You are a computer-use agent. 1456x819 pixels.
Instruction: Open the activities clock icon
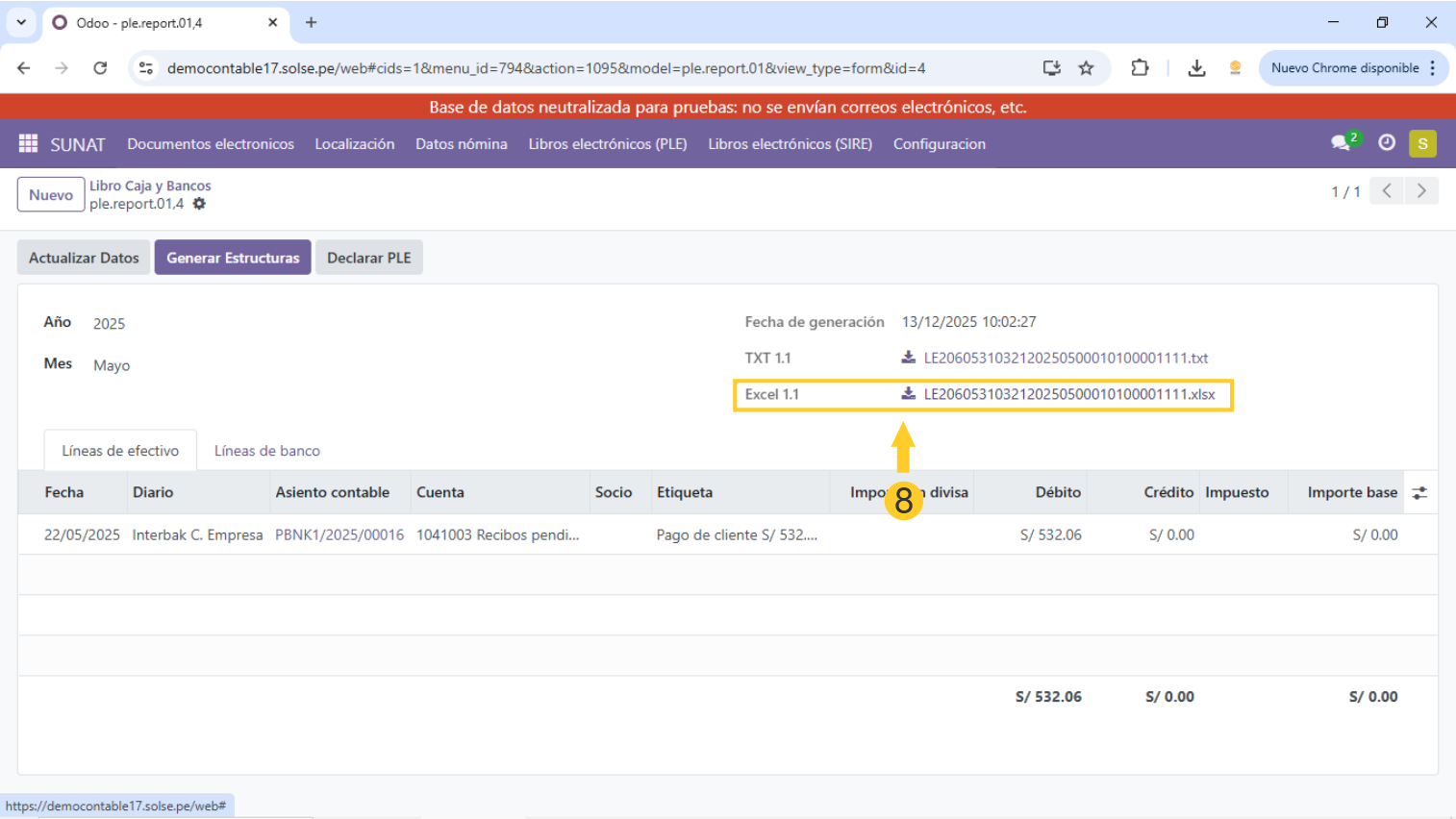pyautogui.click(x=1386, y=143)
